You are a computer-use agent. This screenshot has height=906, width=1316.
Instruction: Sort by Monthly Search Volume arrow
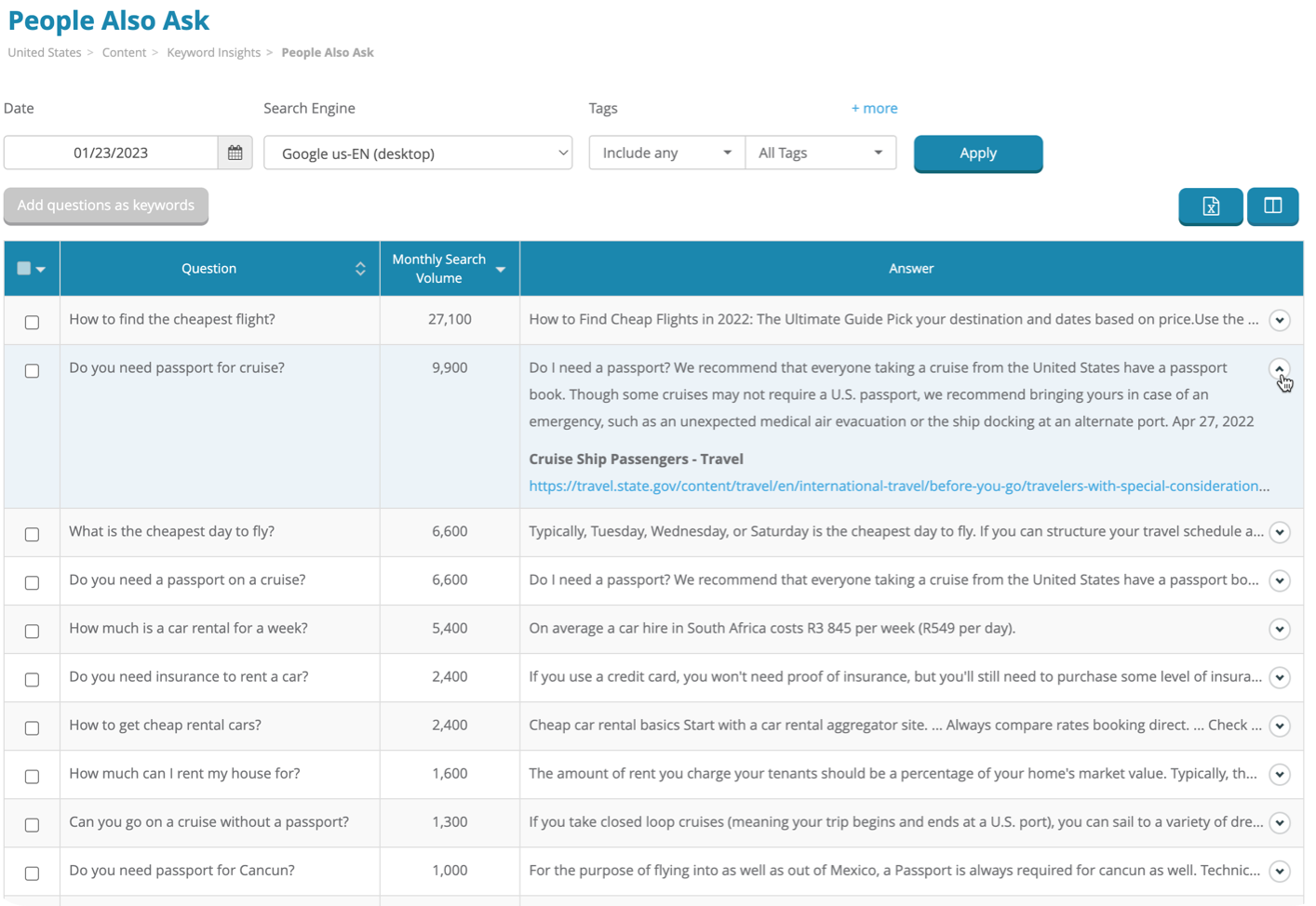click(x=501, y=269)
